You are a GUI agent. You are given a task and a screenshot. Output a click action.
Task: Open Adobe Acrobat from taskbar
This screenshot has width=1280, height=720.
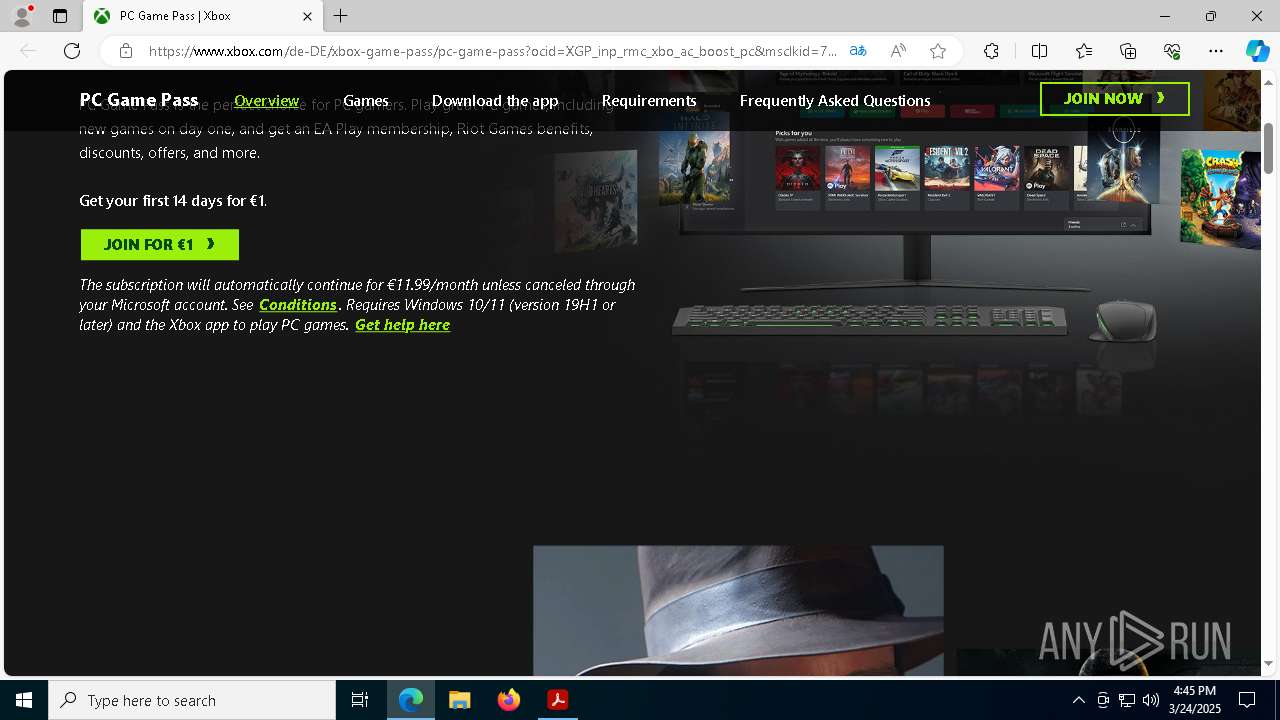558,700
